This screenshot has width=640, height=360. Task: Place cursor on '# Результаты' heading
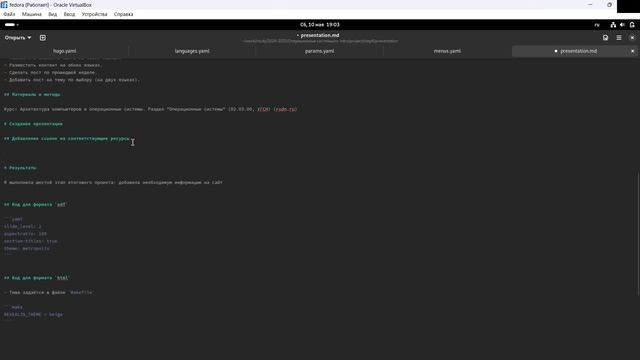coord(20,168)
